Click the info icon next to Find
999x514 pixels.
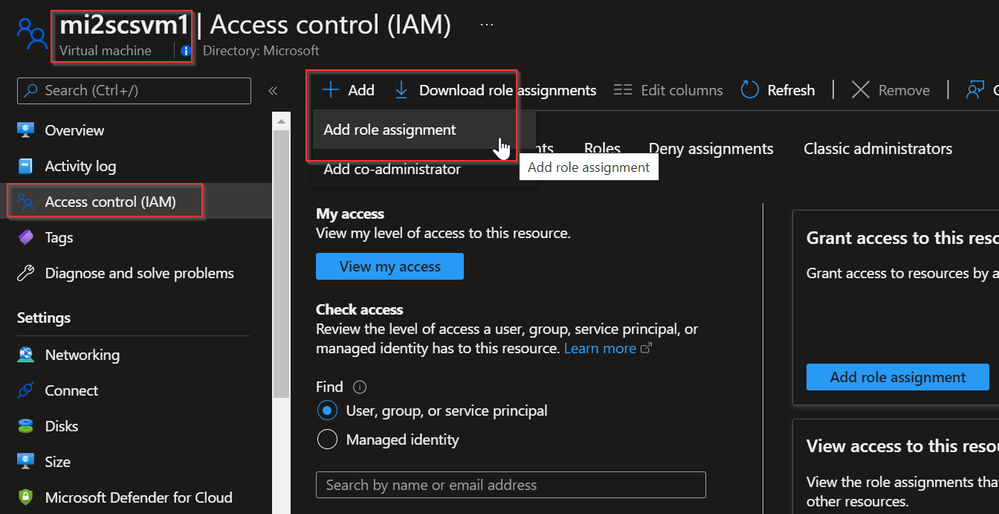pyautogui.click(x=360, y=387)
